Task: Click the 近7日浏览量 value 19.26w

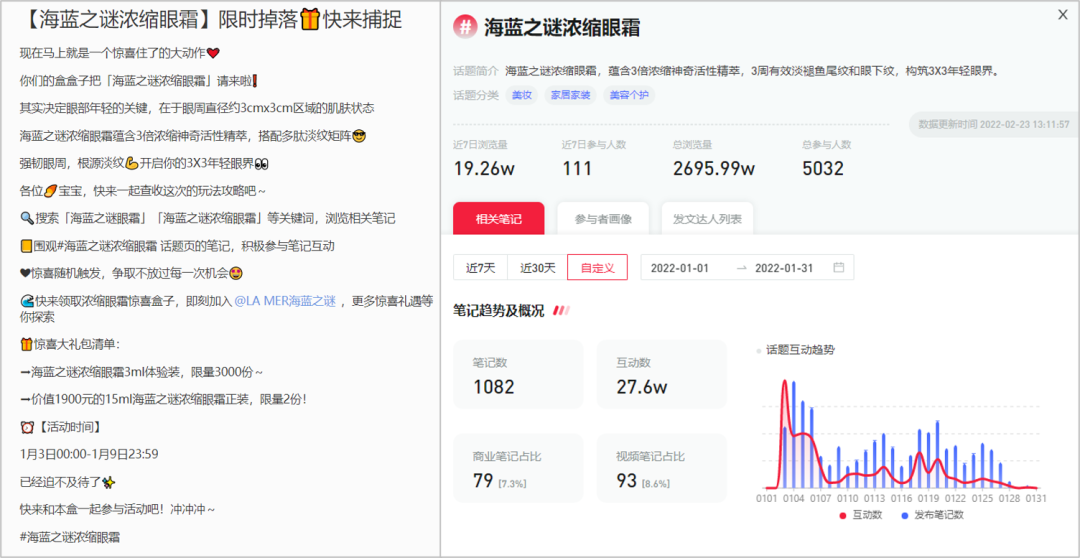Action: (x=484, y=169)
